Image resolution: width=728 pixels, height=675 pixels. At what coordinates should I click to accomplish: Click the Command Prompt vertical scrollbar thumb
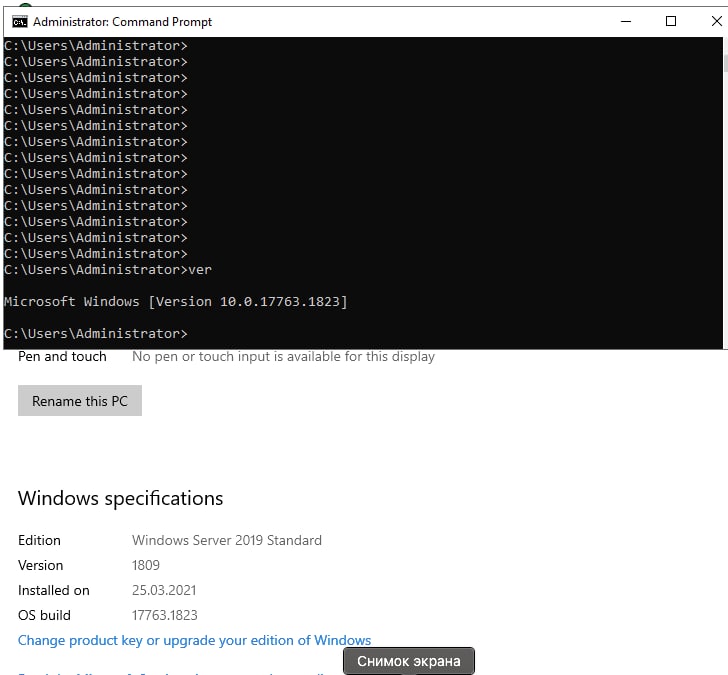pyautogui.click(x=725, y=63)
